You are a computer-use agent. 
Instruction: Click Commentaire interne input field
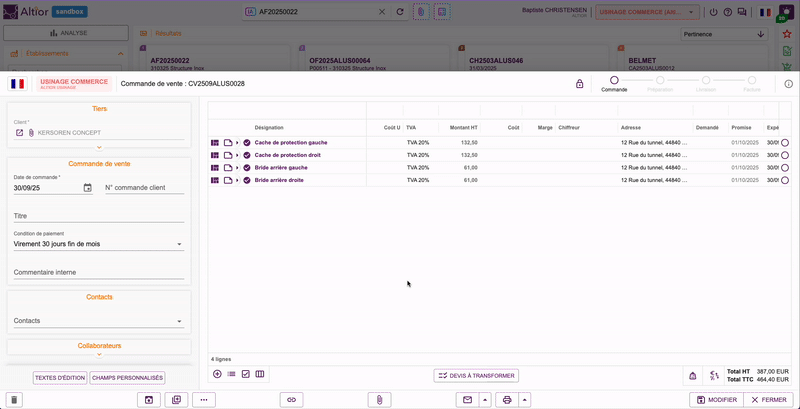pyautogui.click(x=98, y=273)
